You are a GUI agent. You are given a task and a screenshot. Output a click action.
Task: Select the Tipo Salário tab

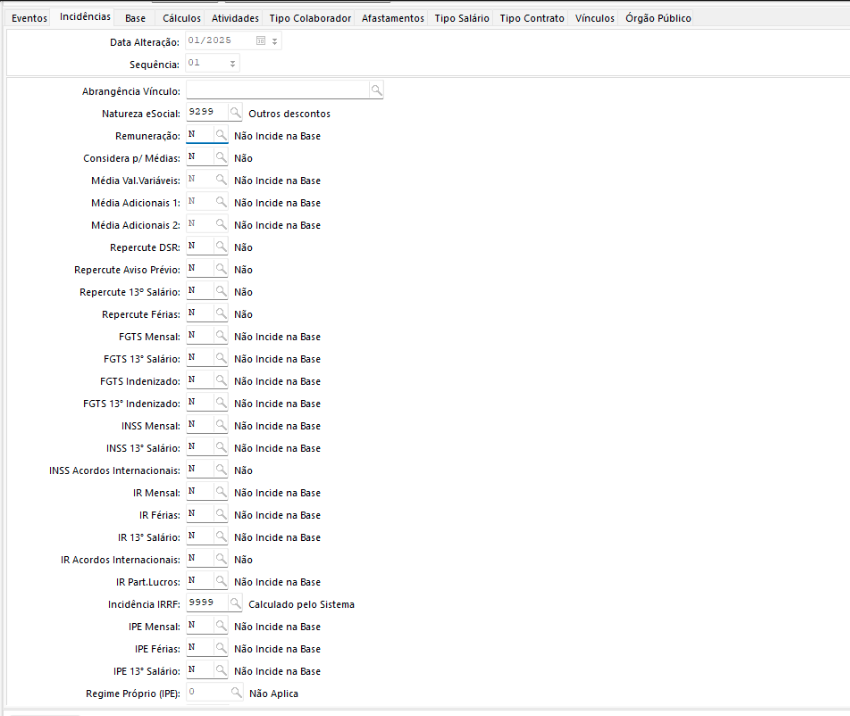[462, 18]
